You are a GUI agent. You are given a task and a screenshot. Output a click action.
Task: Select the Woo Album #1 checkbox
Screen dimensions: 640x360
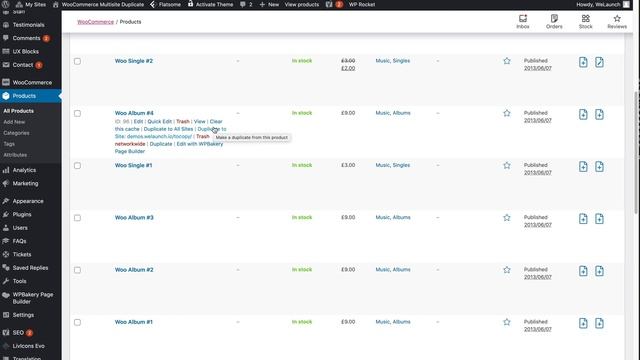click(x=77, y=322)
